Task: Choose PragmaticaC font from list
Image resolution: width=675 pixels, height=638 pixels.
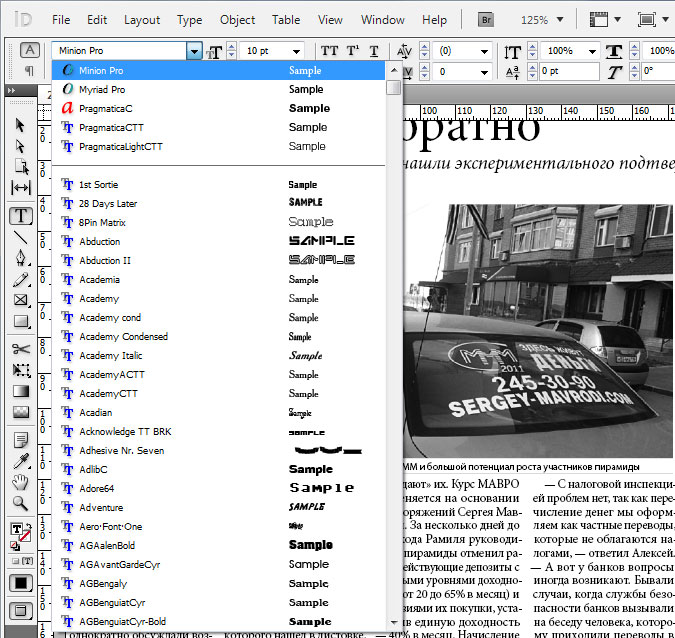Action: pos(218,108)
